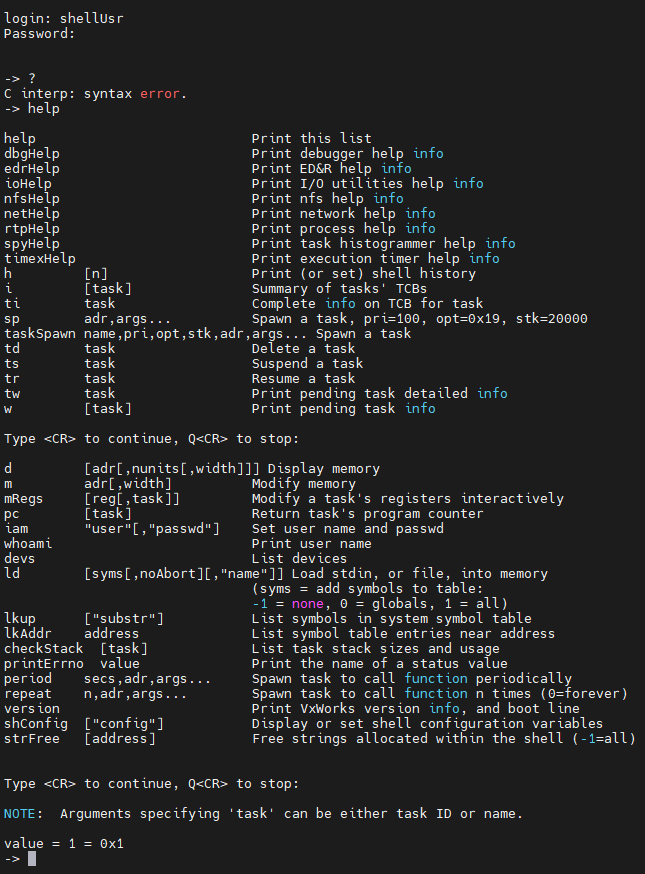Click the edrHelp command name
Image resolution: width=645 pixels, height=874 pixels.
(x=32, y=169)
